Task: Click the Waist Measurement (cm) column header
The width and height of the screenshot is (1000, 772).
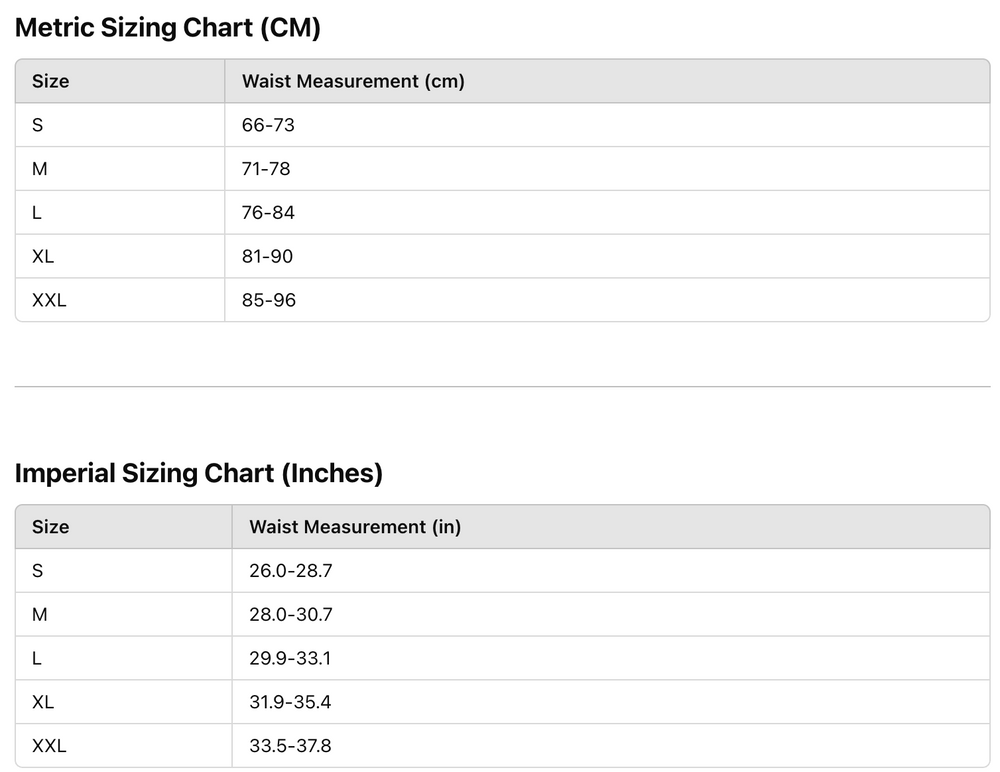Action: point(353,82)
